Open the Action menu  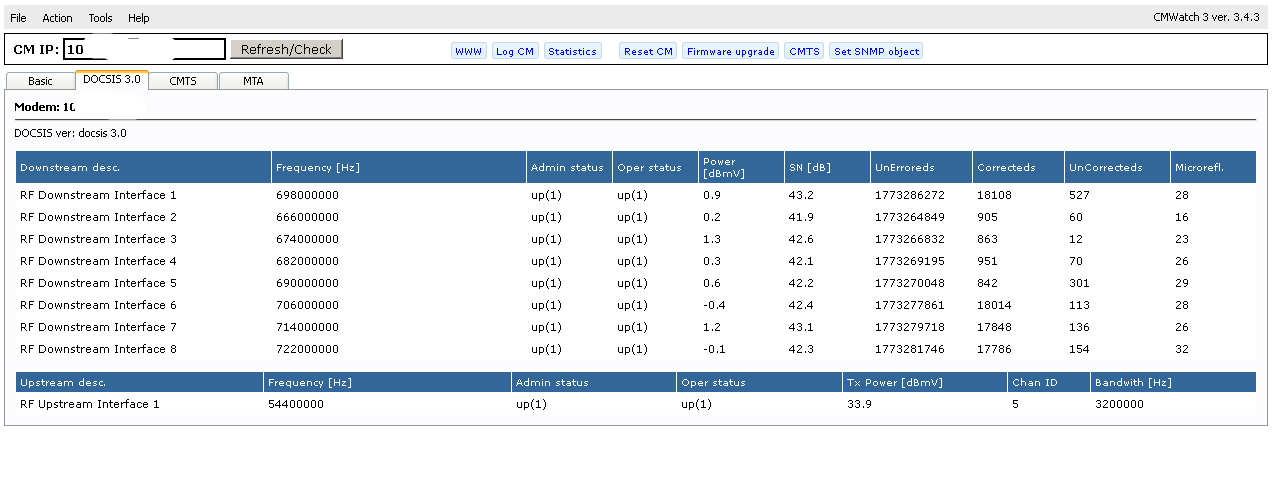click(x=57, y=18)
